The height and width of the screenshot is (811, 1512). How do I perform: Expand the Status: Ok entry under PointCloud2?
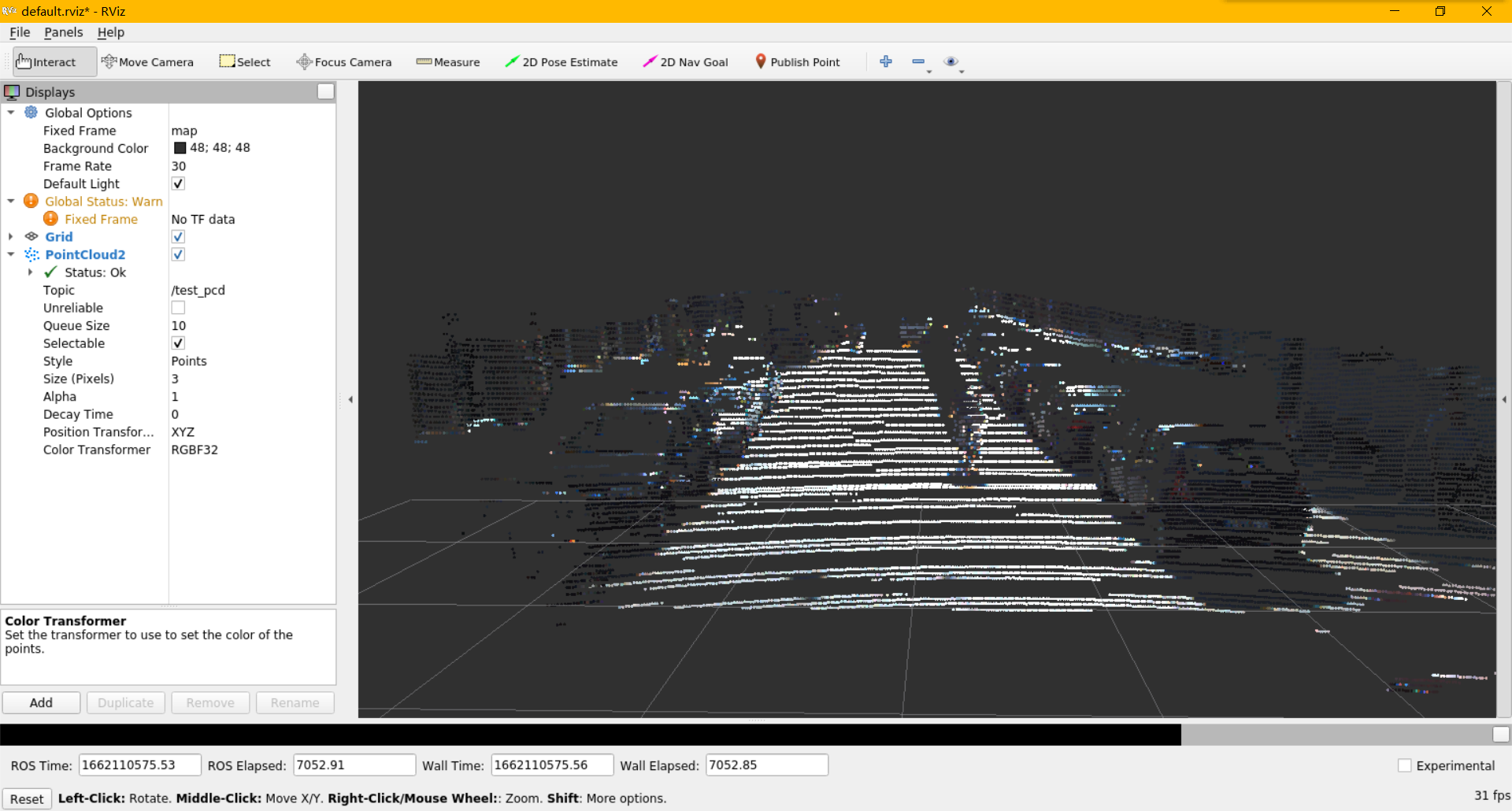coord(31,272)
